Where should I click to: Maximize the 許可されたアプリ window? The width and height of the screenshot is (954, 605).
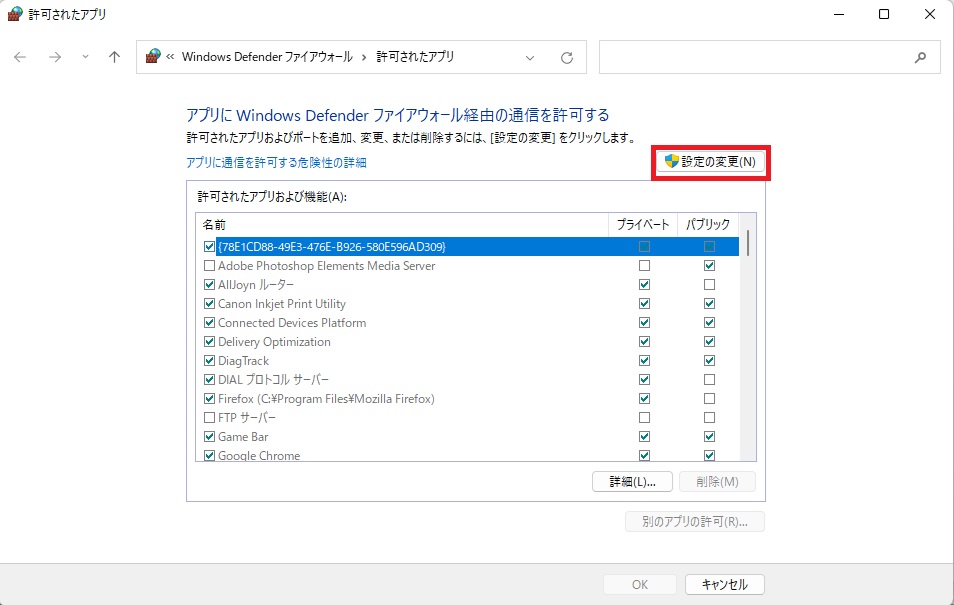884,14
